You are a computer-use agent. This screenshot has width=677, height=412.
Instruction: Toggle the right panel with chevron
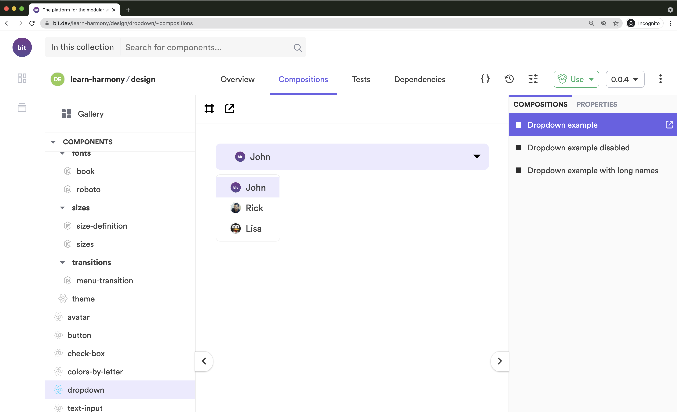pos(501,361)
